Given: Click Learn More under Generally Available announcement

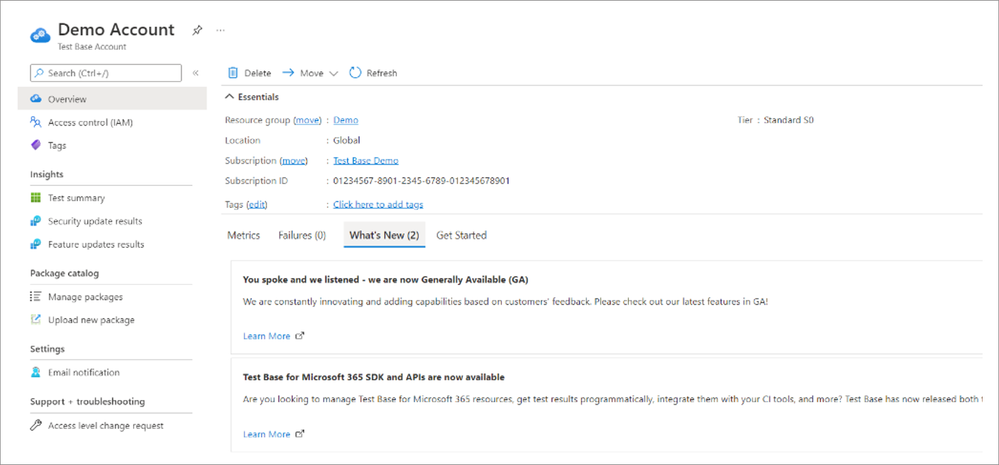Looking at the screenshot, I should pos(266,336).
